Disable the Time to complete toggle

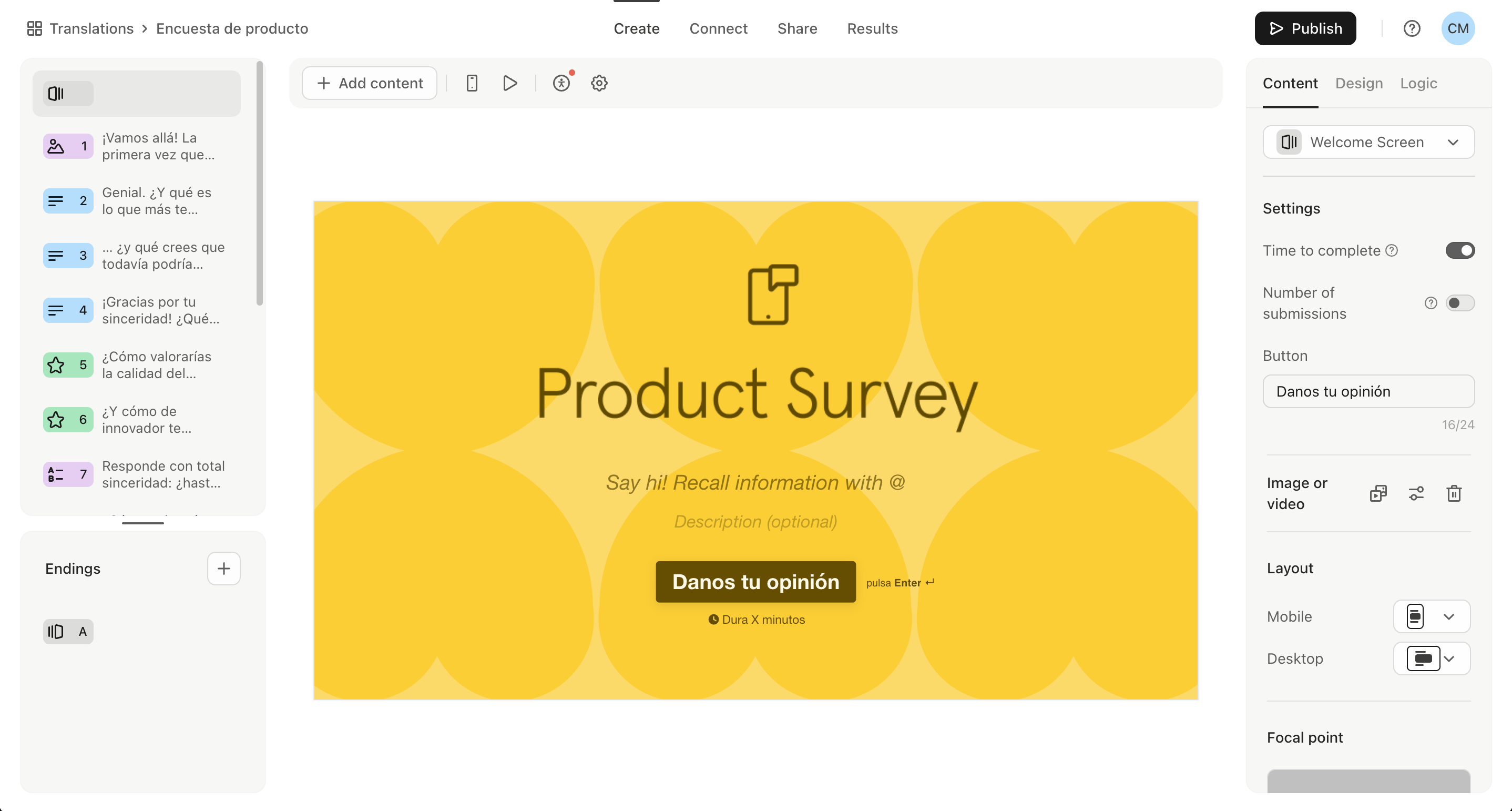point(1460,250)
